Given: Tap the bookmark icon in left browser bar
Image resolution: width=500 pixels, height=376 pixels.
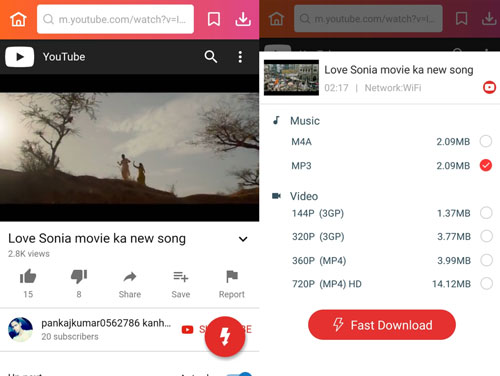Looking at the screenshot, I should pos(214,19).
